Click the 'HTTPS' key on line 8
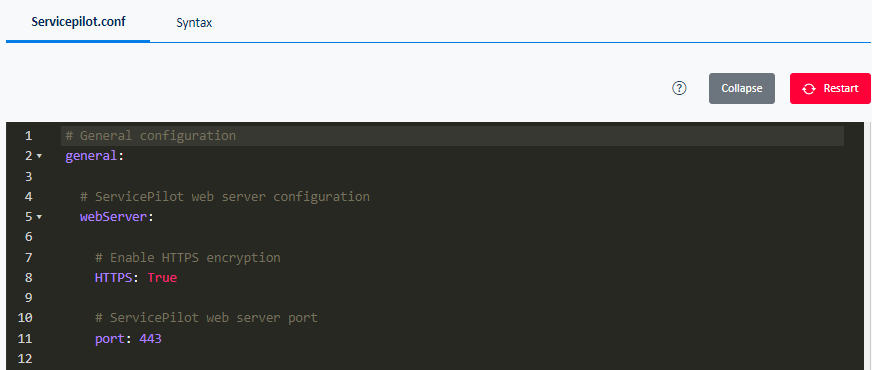The height and width of the screenshot is (370, 872). (x=113, y=277)
